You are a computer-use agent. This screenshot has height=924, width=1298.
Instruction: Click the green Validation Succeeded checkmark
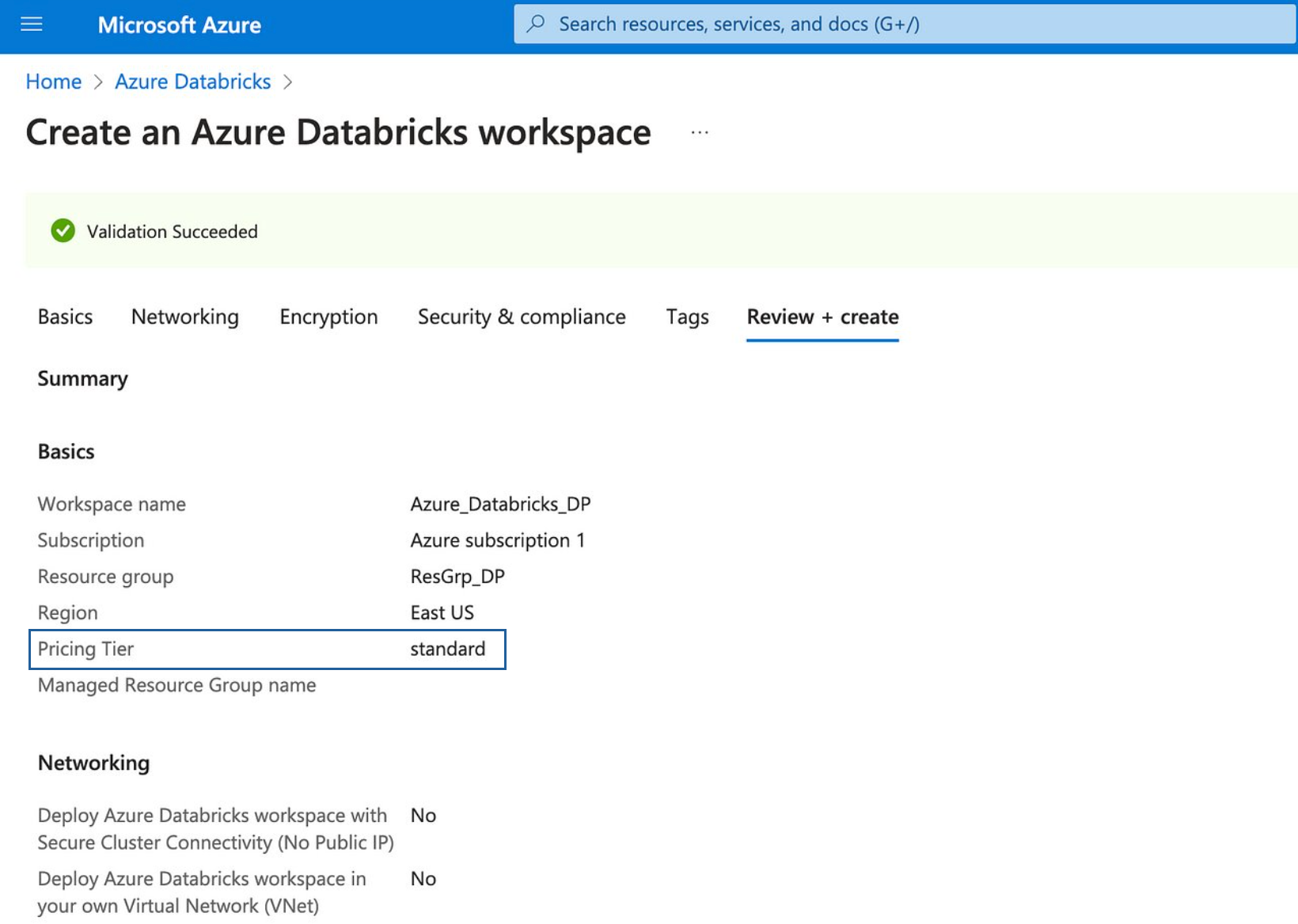[63, 231]
